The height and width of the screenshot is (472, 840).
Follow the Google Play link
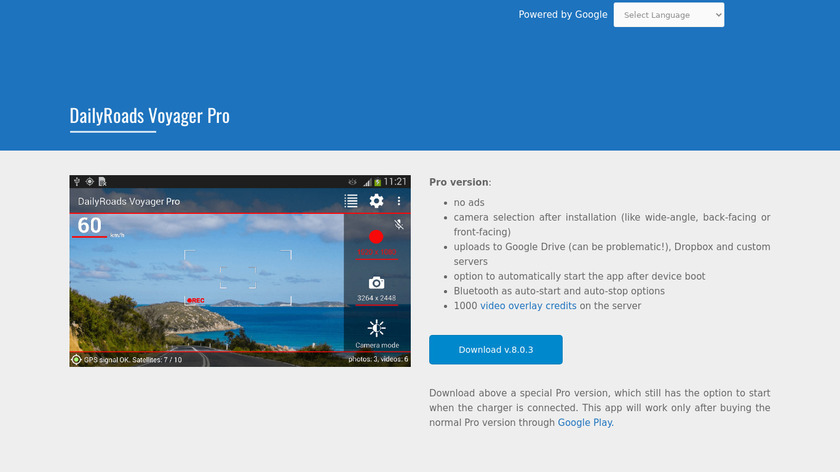[585, 422]
